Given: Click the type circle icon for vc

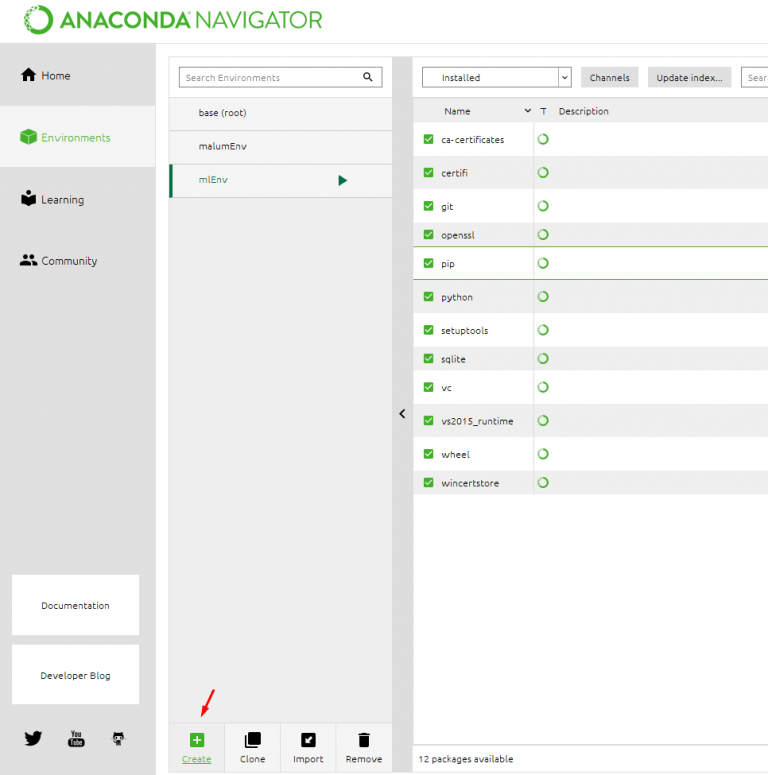Looking at the screenshot, I should (x=543, y=387).
